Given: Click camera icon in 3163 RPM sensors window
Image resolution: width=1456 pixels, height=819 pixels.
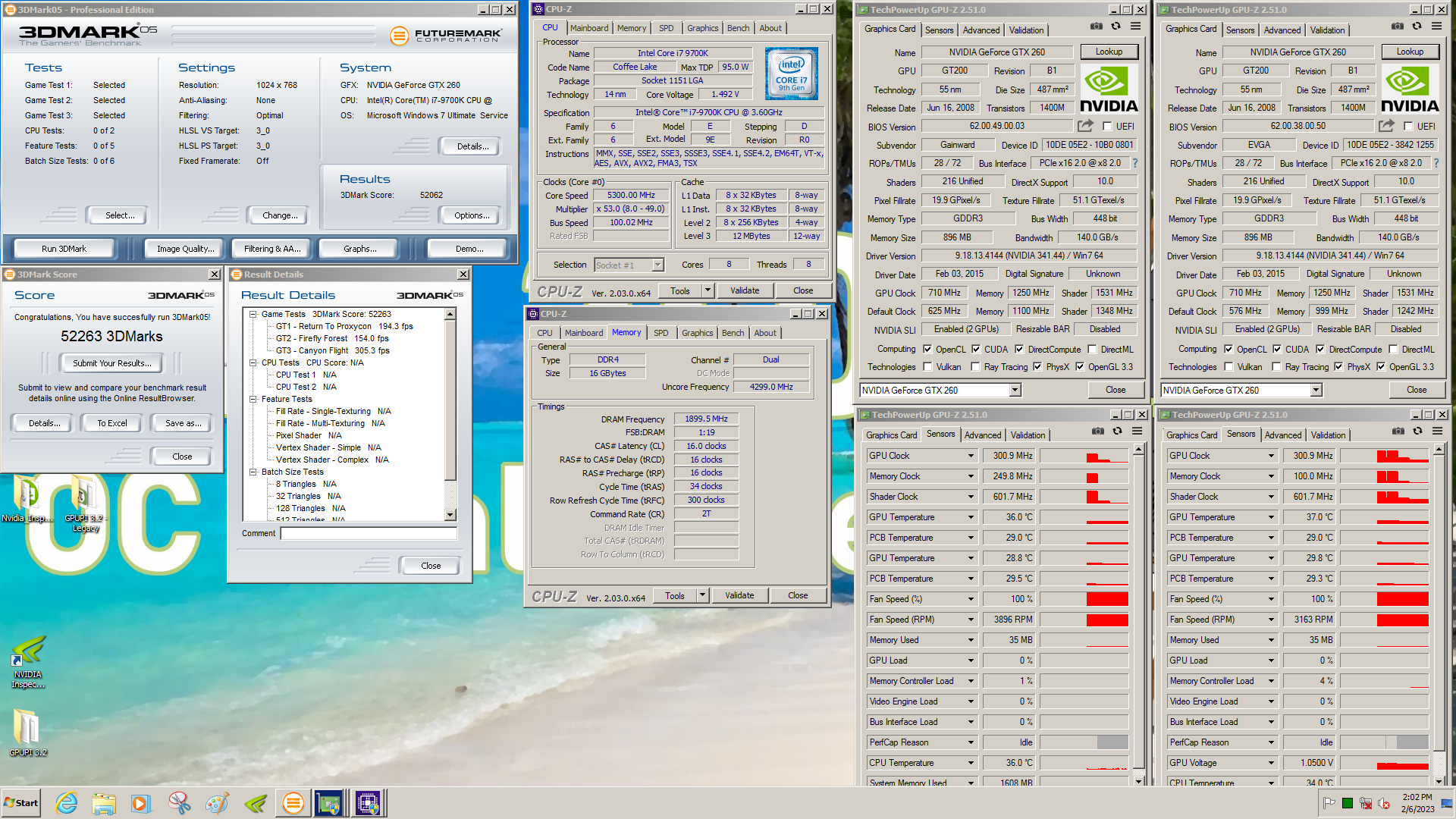Looking at the screenshot, I should tap(1398, 431).
